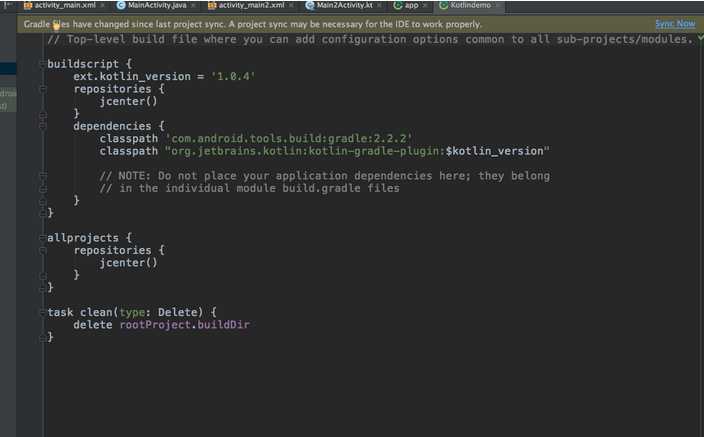Viewport: 704px width, 437px height.
Task: Fold the NOTE comment block
Action: click(43, 176)
